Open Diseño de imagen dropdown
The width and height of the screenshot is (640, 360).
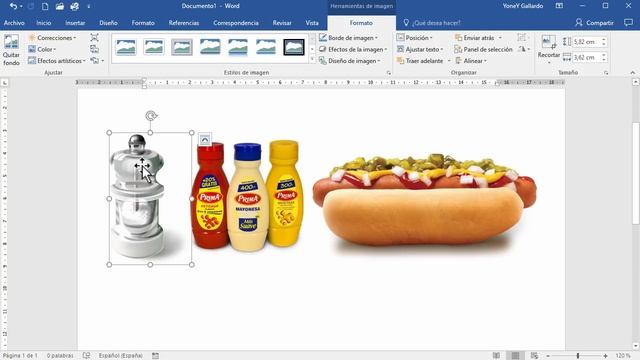coord(350,60)
